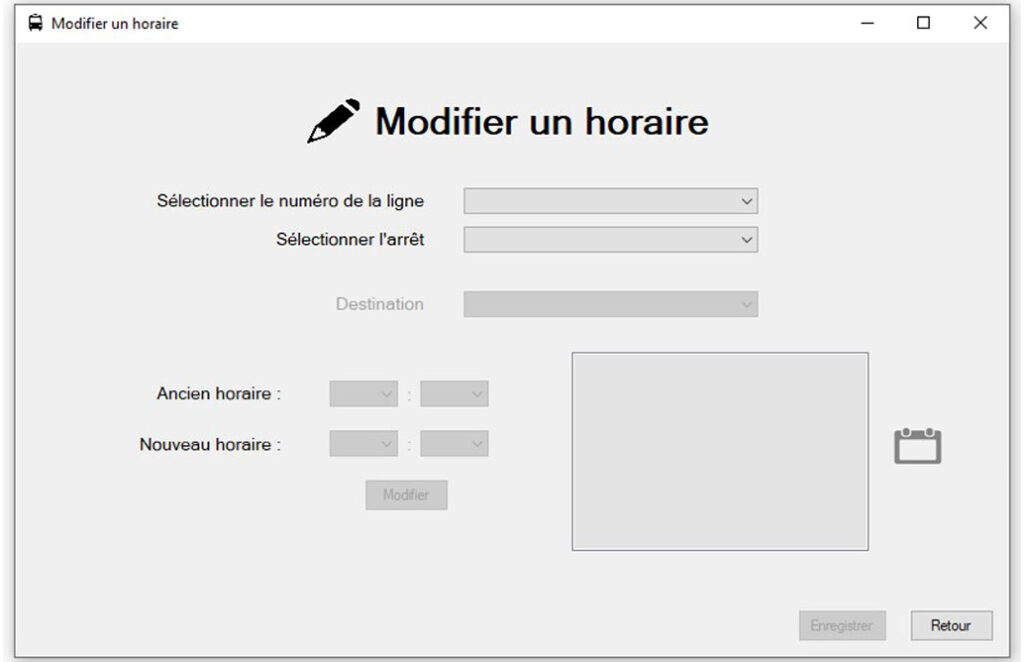Click the pencil icon next to the heading

tap(333, 121)
